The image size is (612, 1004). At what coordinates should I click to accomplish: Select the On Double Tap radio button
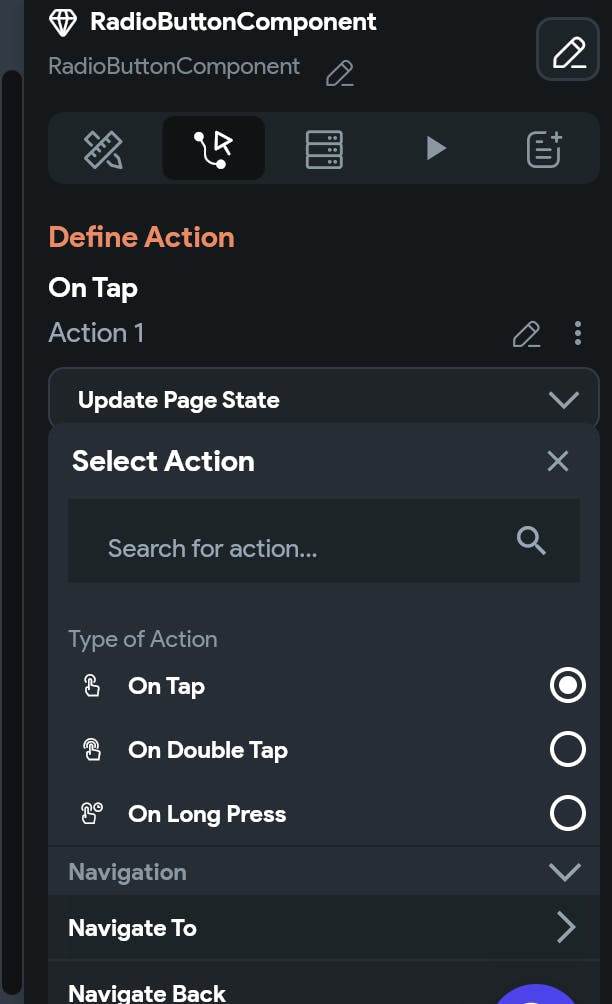click(567, 750)
